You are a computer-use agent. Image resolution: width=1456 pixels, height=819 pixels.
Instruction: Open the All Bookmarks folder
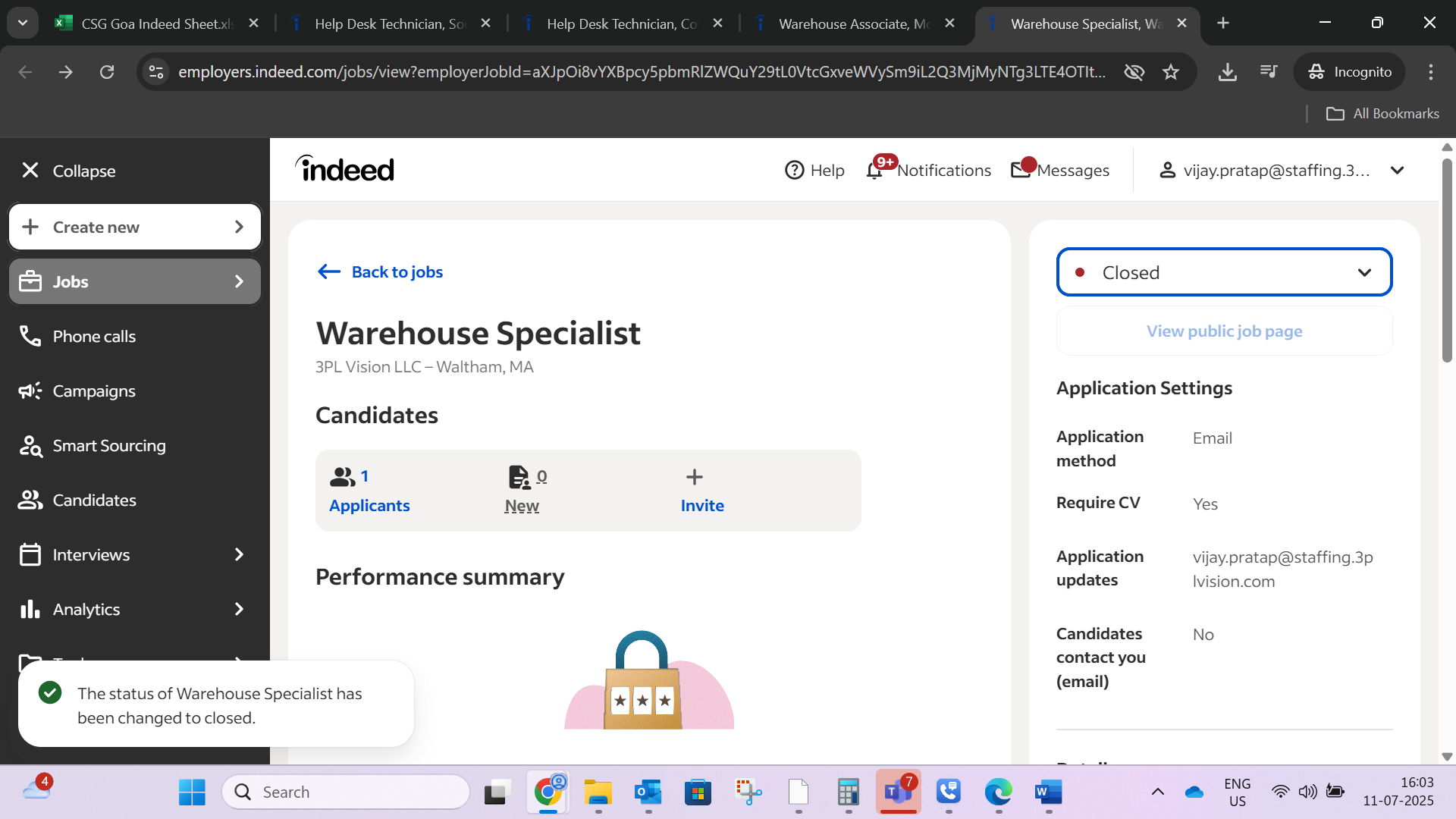click(x=1382, y=114)
